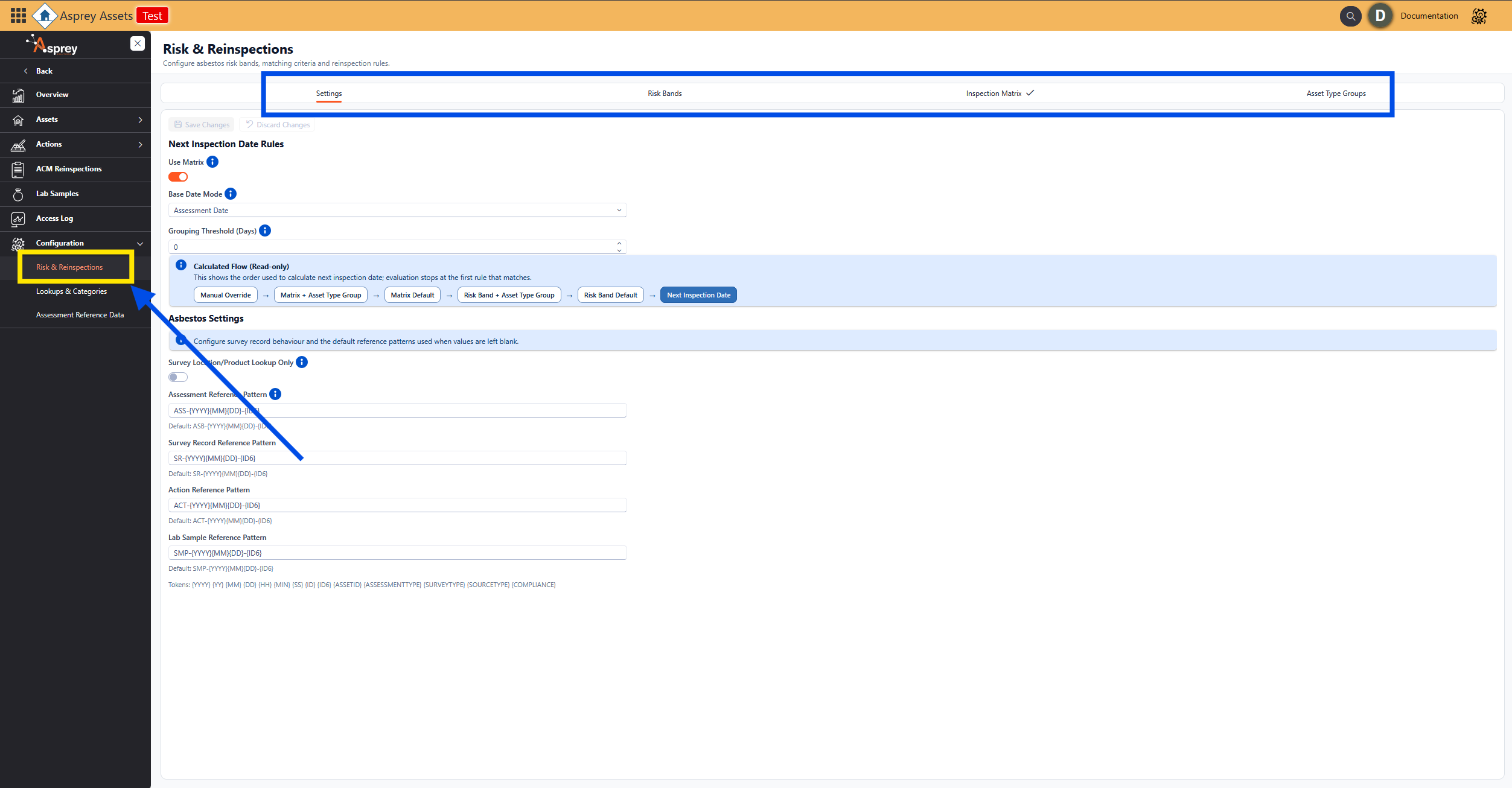Switch to the Risk Bands tab

[665, 94]
